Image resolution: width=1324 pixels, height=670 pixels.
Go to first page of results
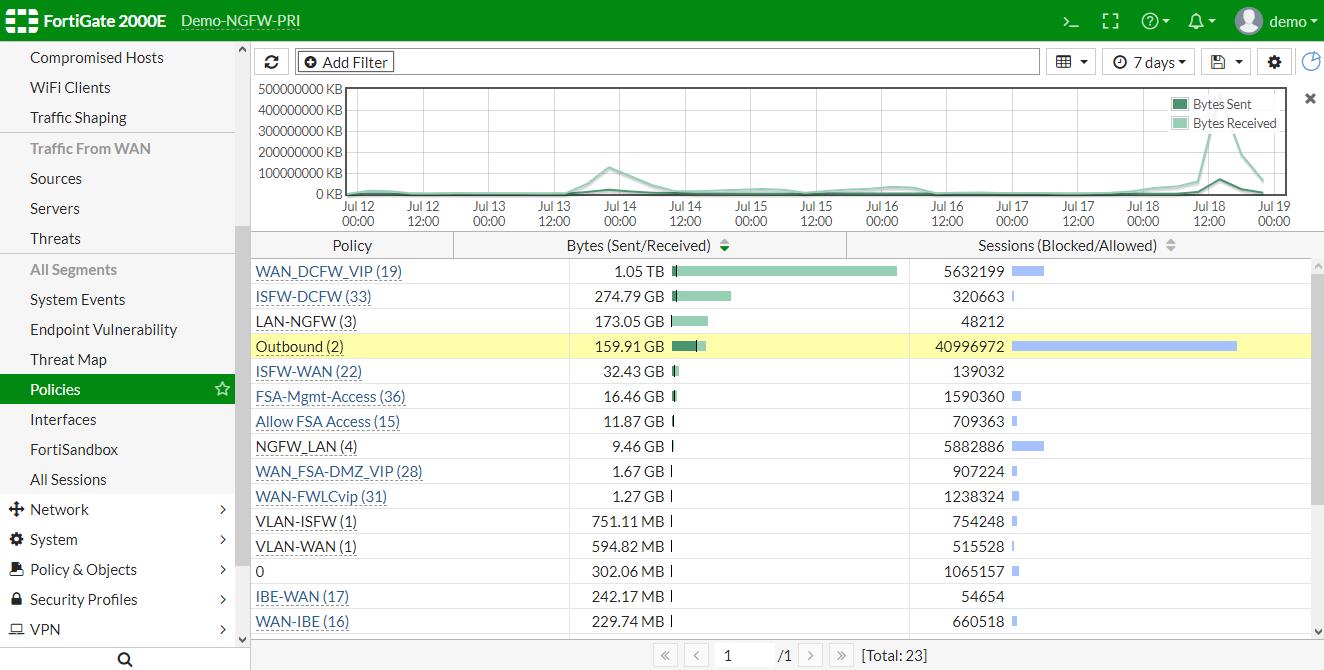point(666,655)
